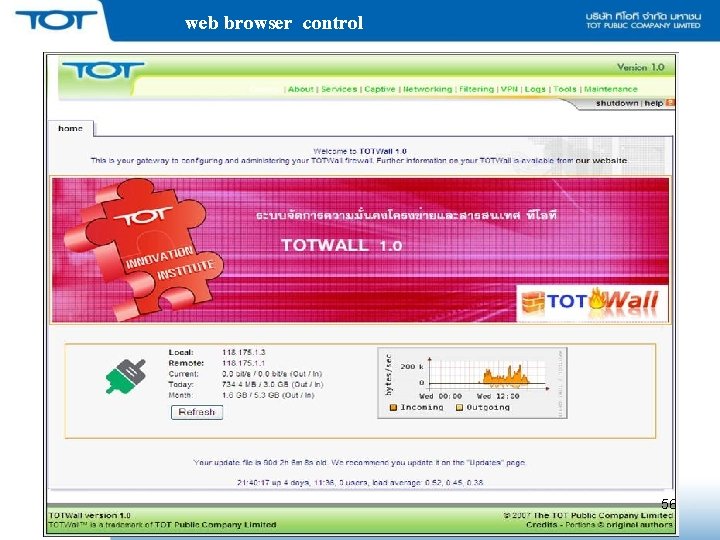
Task: Open the Filtering menu
Action: [477, 89]
